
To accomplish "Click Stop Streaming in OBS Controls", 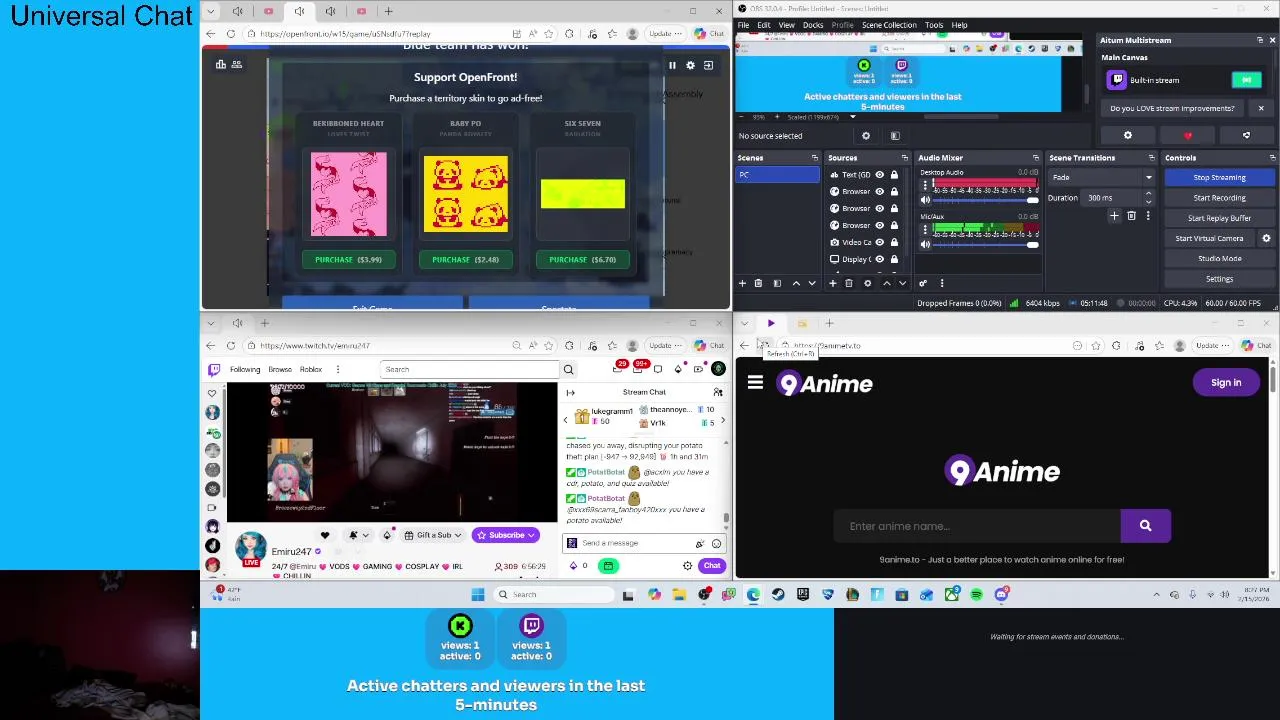I will coord(1219,177).
